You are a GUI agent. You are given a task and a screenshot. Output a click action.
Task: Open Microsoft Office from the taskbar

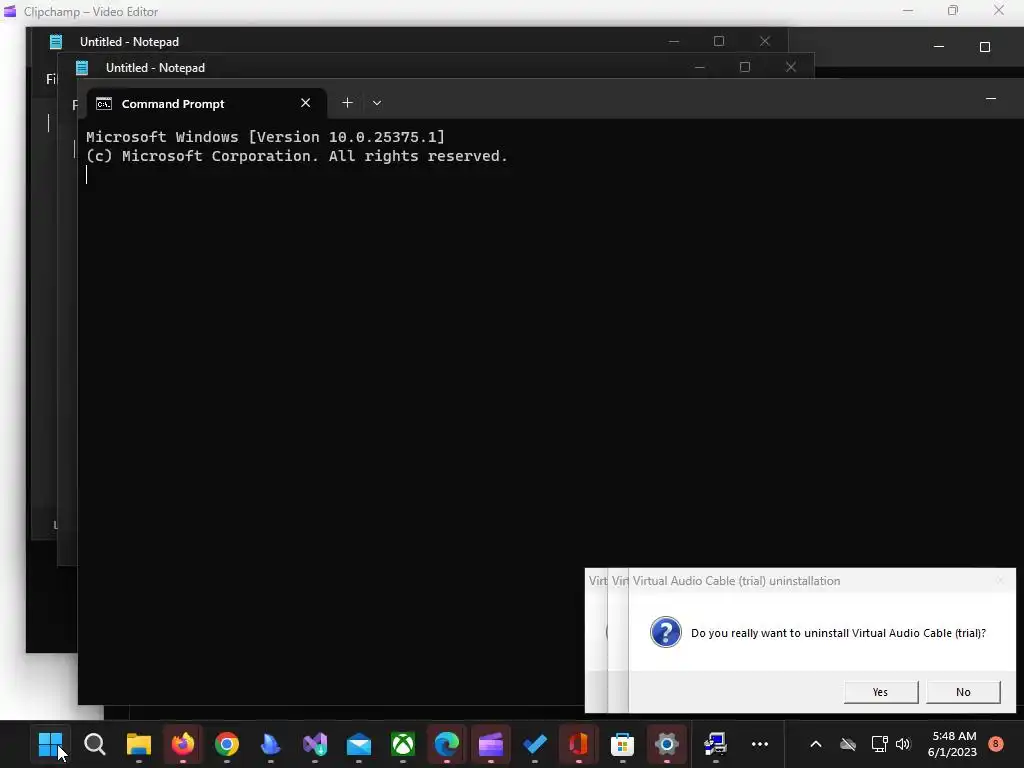[x=579, y=743]
